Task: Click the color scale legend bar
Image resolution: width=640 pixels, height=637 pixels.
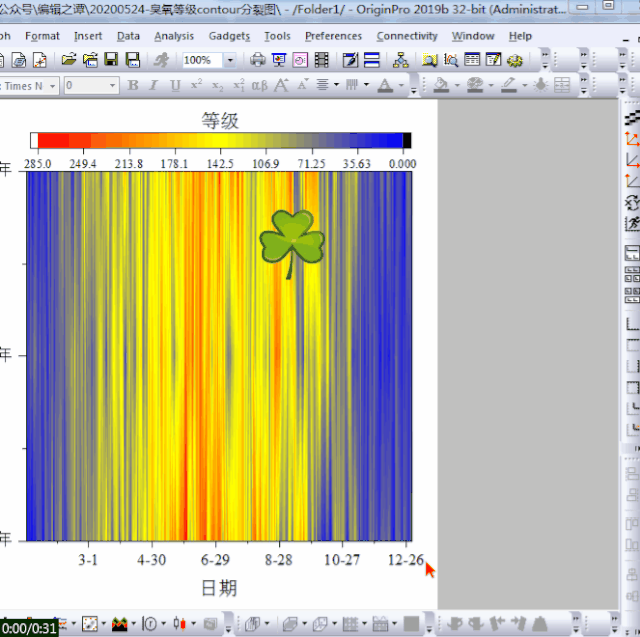Action: pos(220,140)
